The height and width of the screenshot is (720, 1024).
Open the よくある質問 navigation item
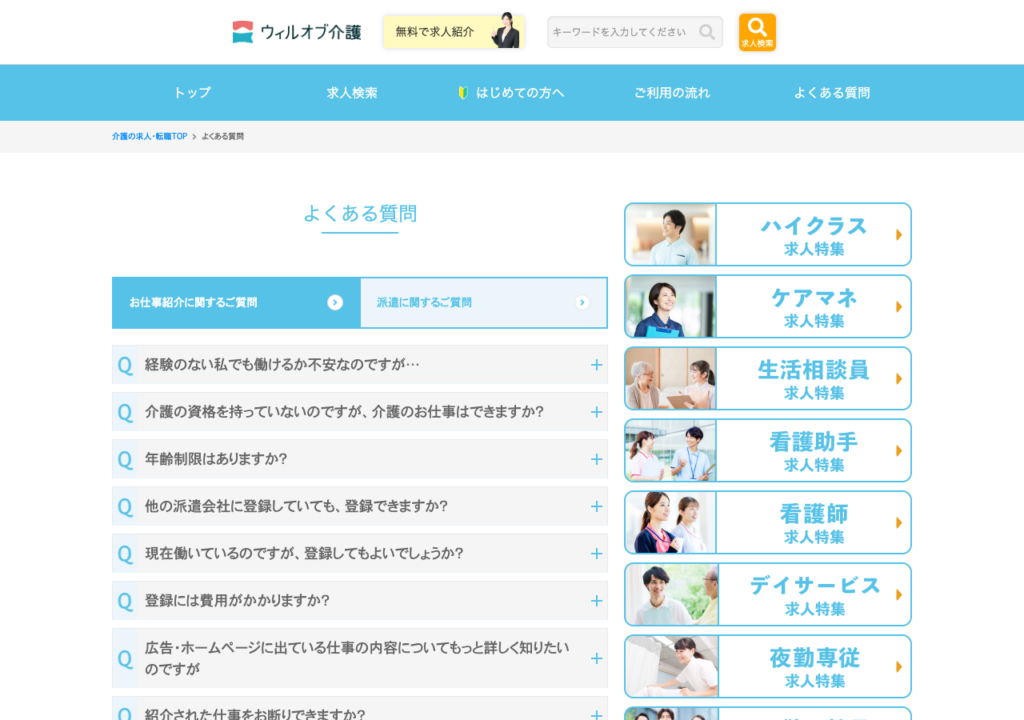coord(832,93)
